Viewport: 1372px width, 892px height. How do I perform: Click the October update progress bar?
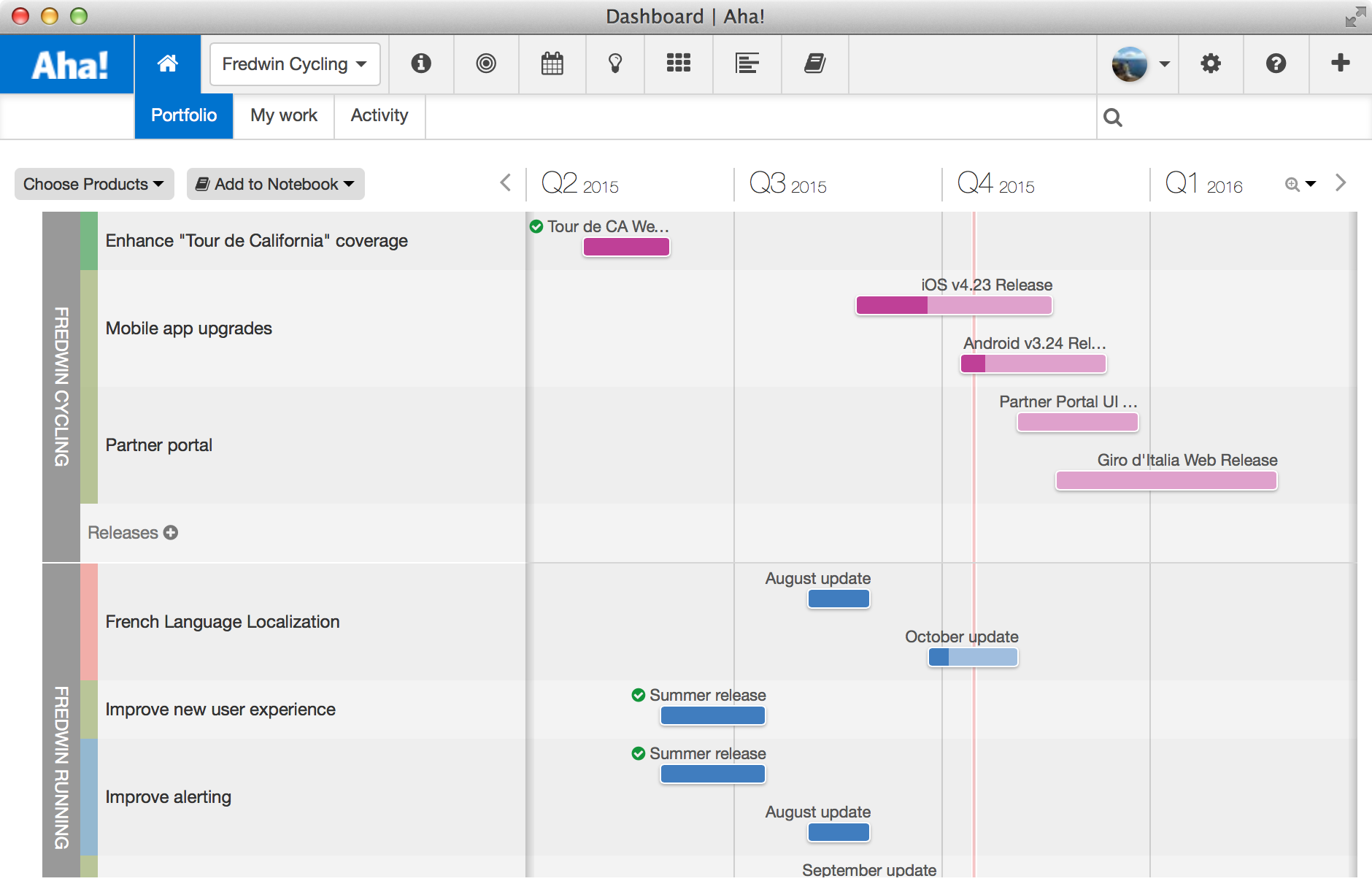(x=973, y=657)
